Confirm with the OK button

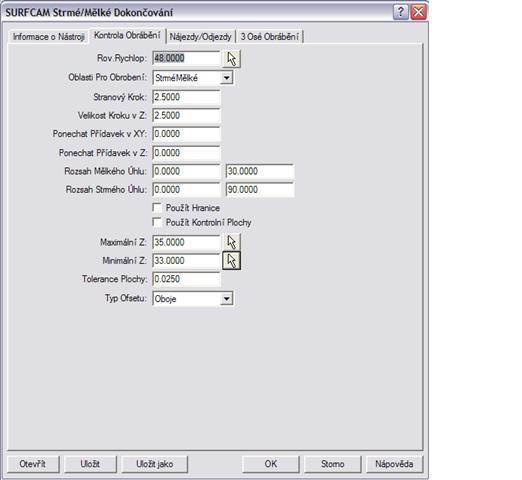pos(271,464)
